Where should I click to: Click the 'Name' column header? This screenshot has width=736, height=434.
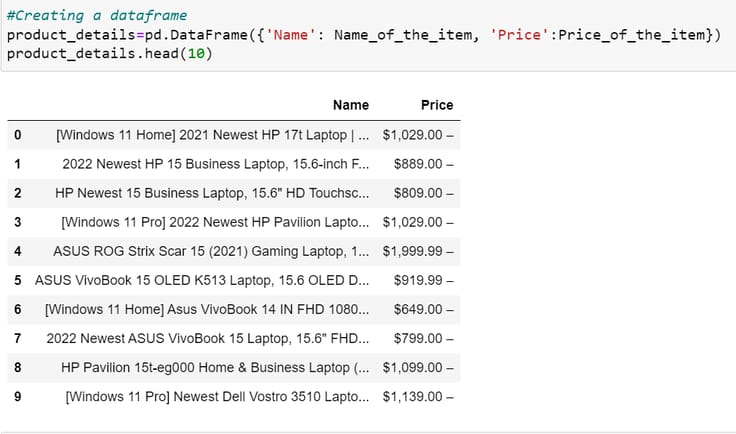pyautogui.click(x=351, y=105)
